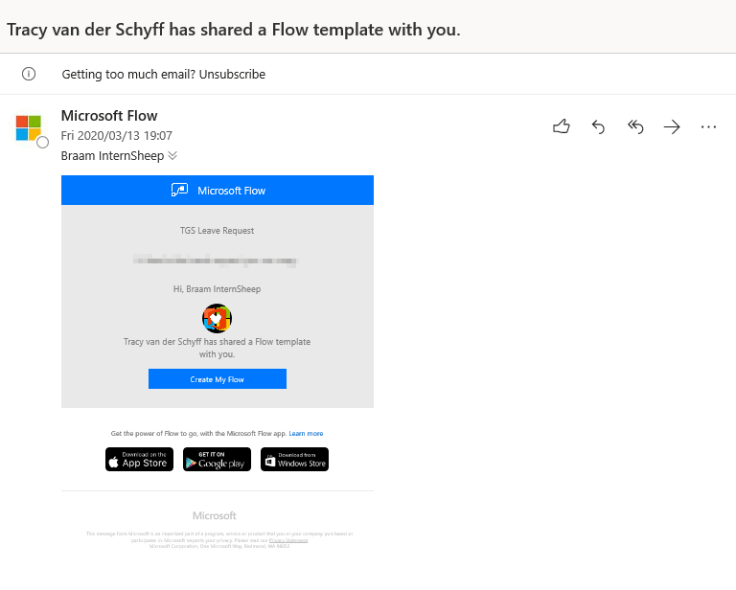The image size is (736, 590).
Task: Click the Create My Flow button
Action: [217, 379]
